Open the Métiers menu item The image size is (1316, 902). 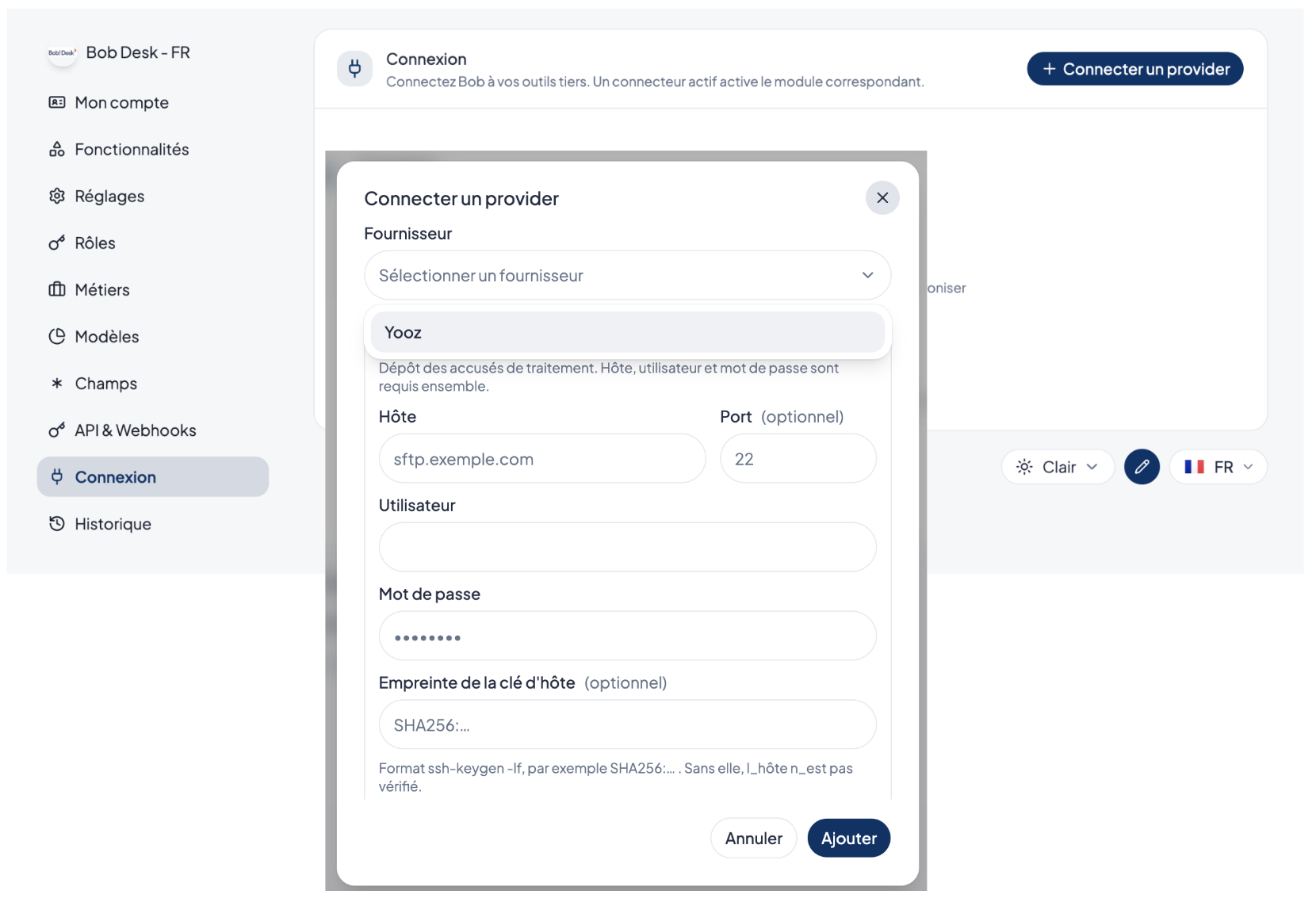pos(153,289)
